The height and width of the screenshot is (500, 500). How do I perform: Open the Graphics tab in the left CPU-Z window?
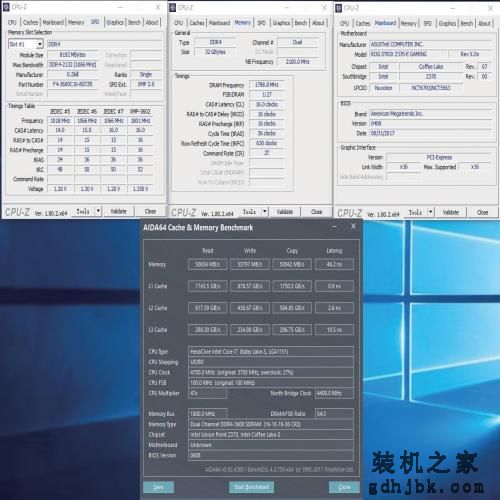point(115,22)
